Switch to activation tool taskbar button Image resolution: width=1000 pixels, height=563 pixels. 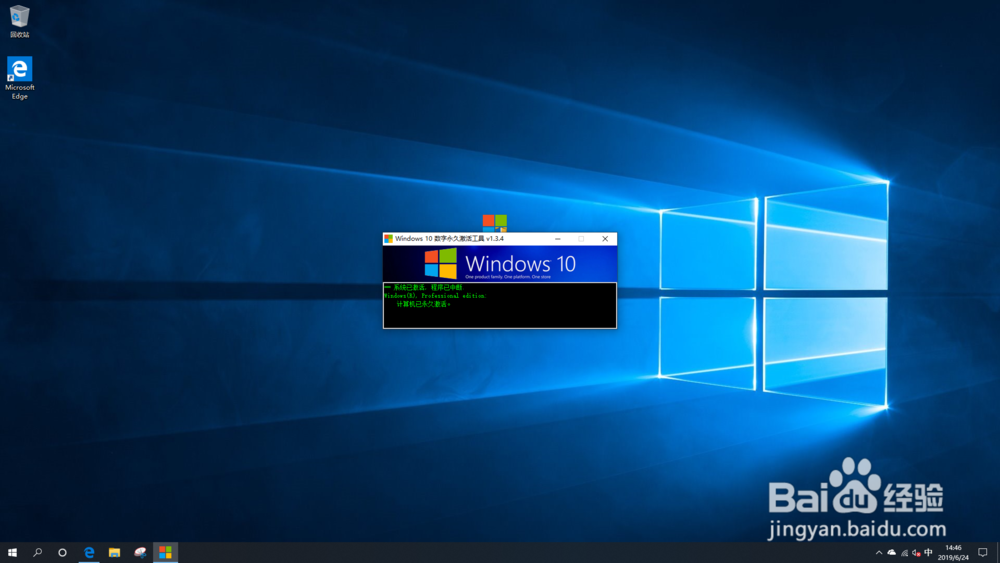[x=165, y=552]
